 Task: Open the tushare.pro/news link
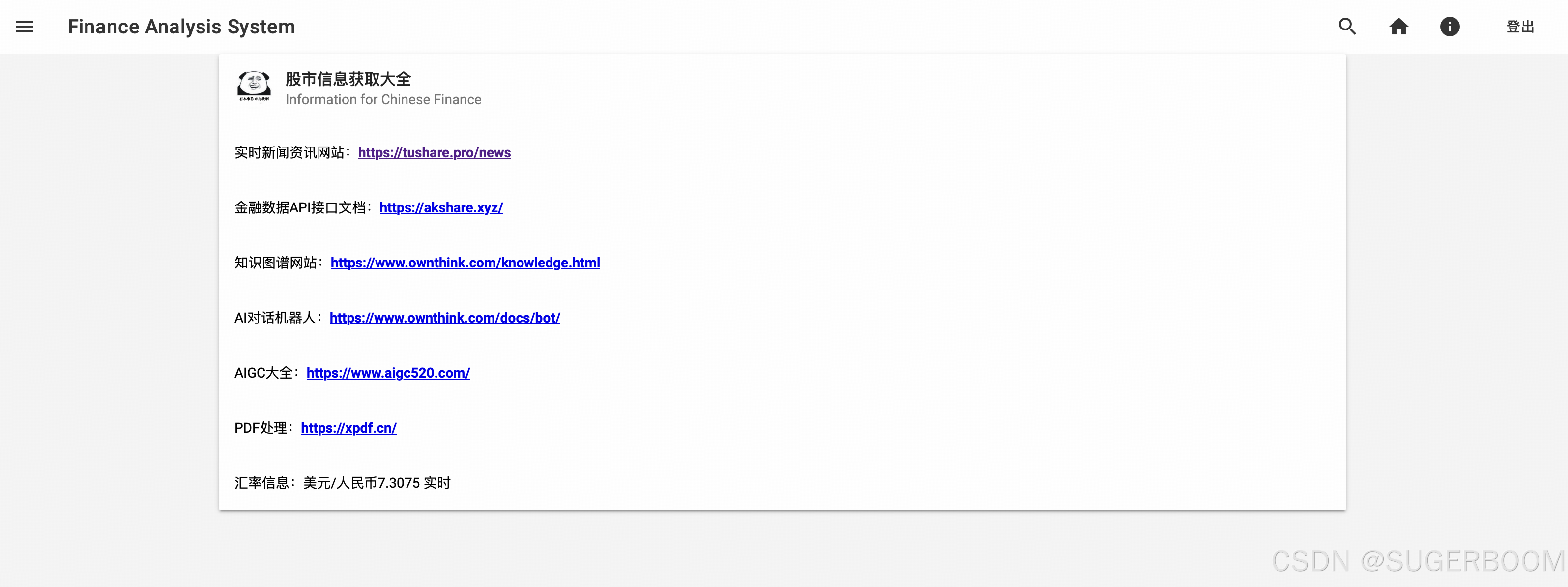[434, 153]
